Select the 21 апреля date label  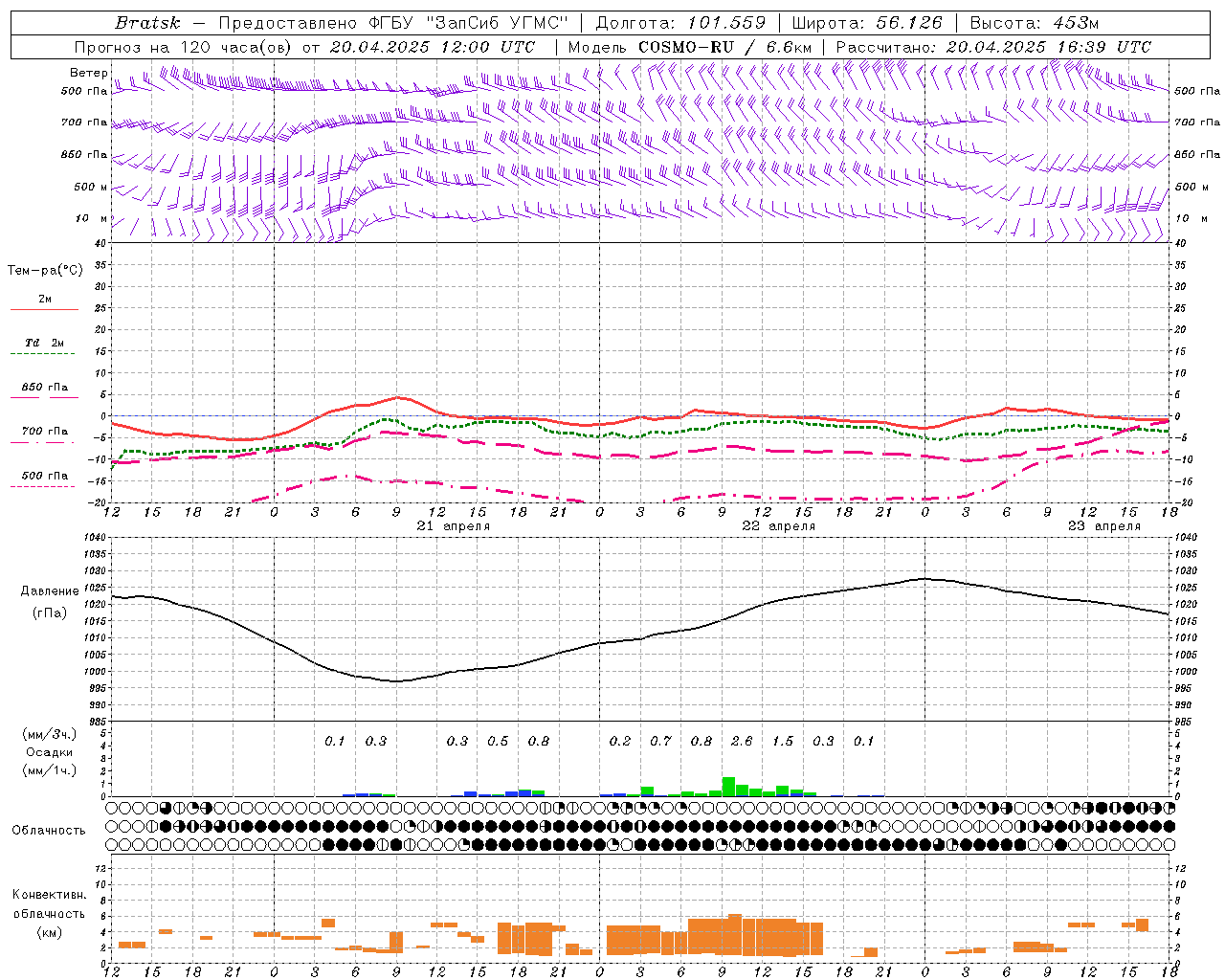pyautogui.click(x=454, y=526)
